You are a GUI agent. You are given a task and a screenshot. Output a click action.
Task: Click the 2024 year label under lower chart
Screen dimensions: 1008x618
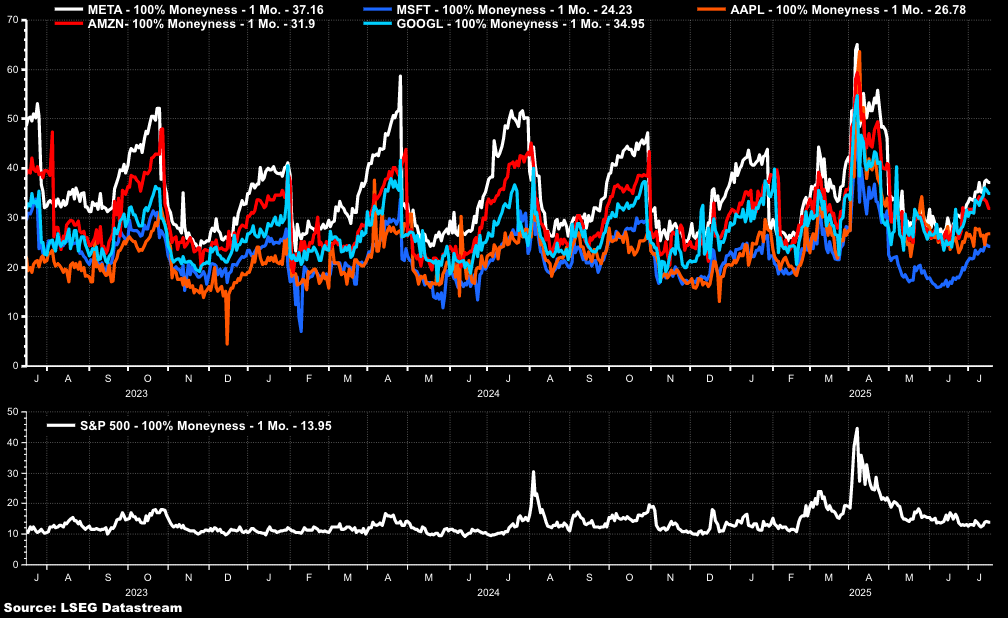click(489, 592)
